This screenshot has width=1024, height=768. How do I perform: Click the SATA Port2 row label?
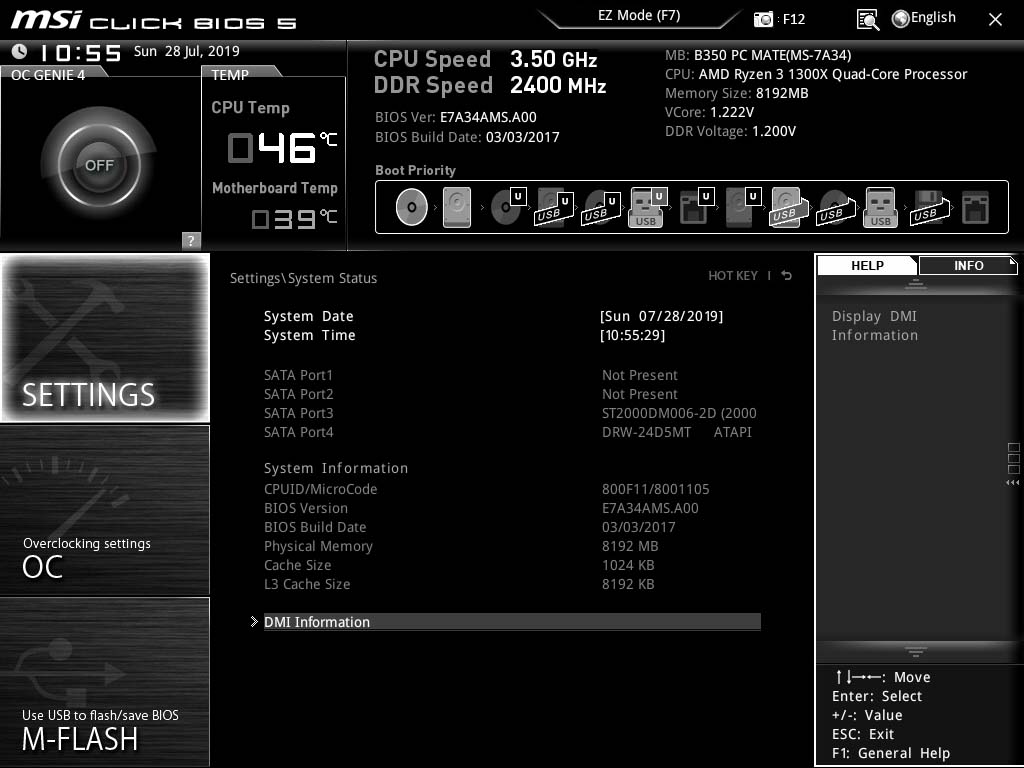(x=298, y=394)
